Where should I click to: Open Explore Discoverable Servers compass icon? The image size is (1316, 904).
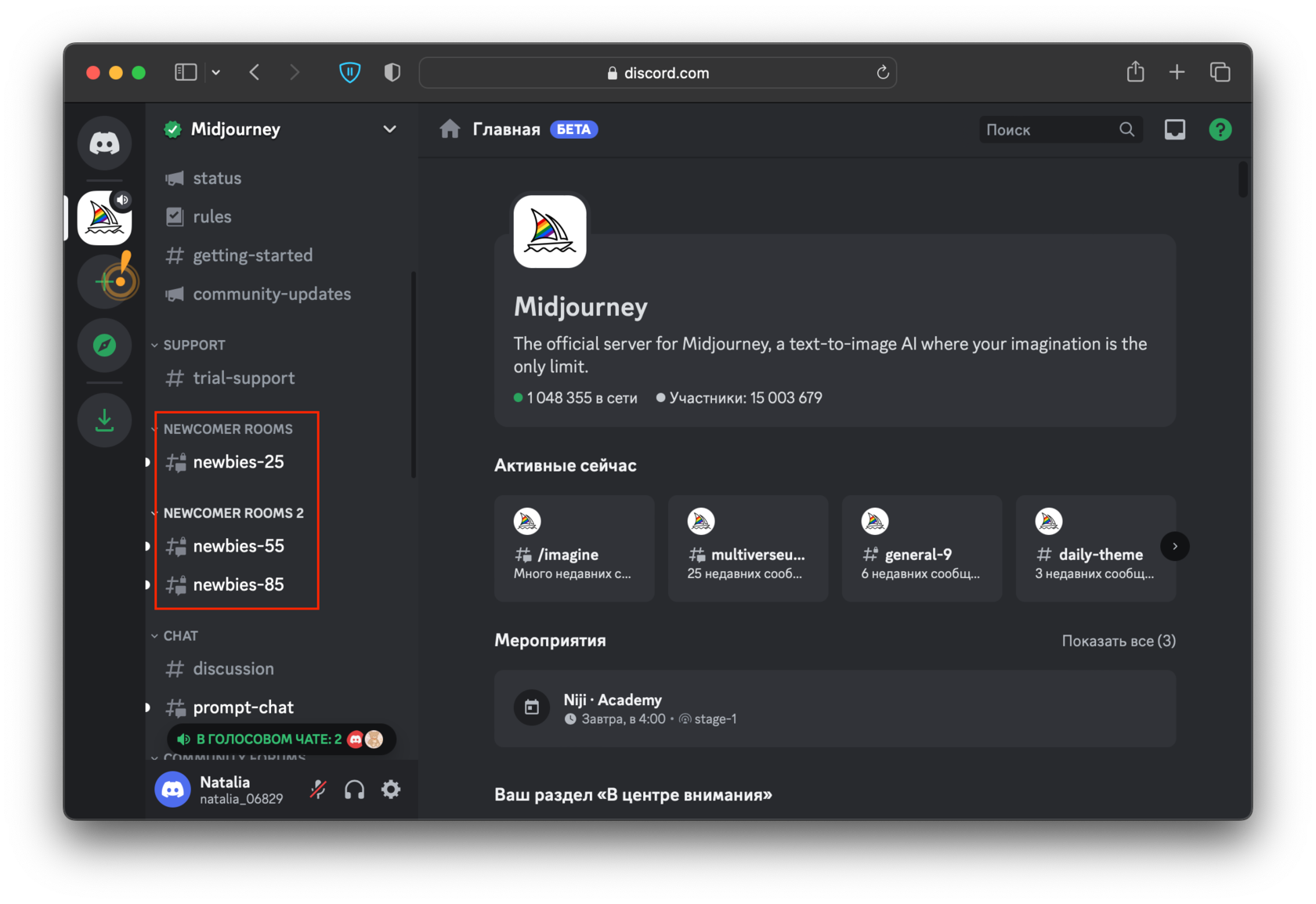(104, 345)
